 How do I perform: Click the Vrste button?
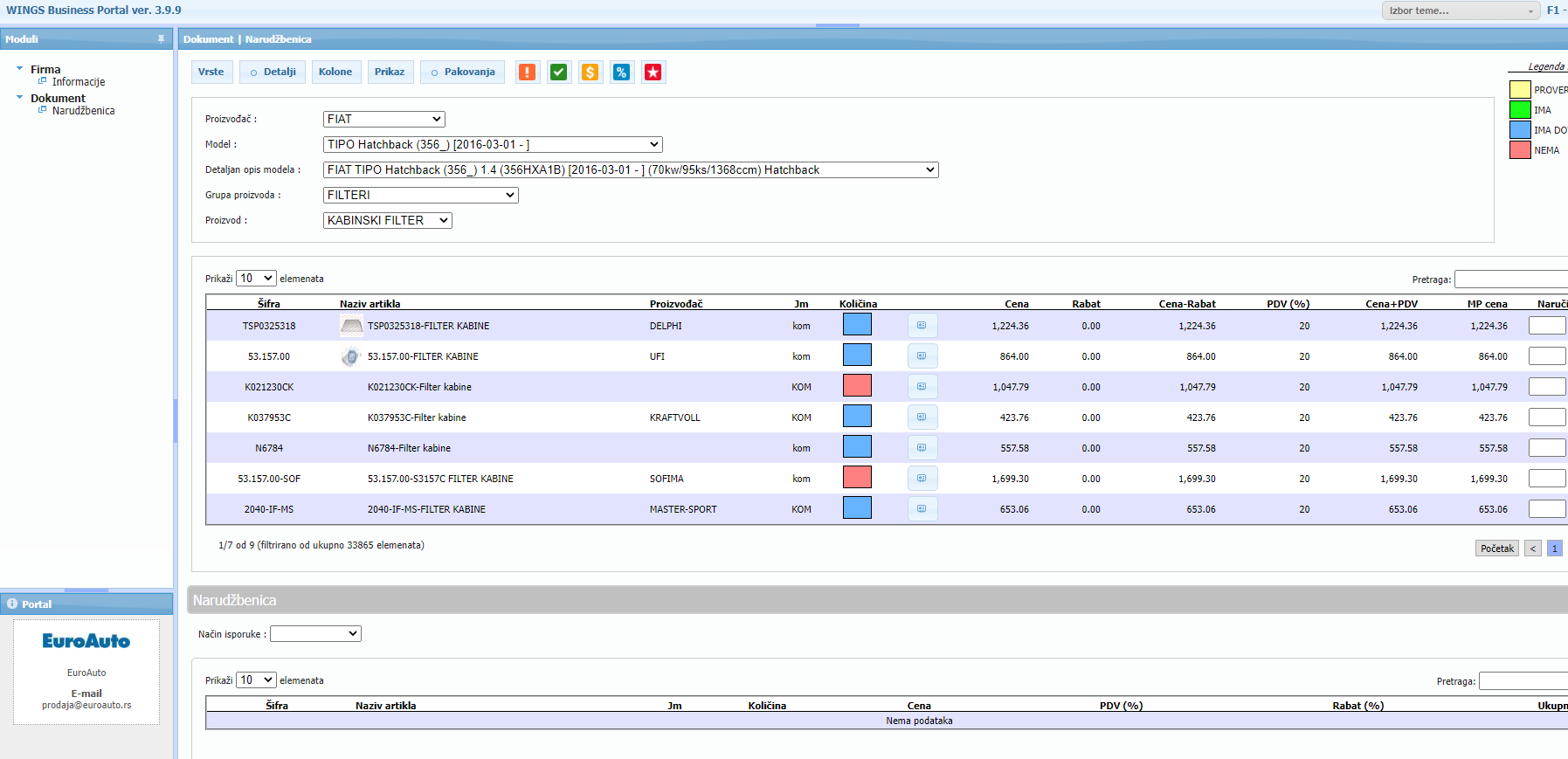211,72
